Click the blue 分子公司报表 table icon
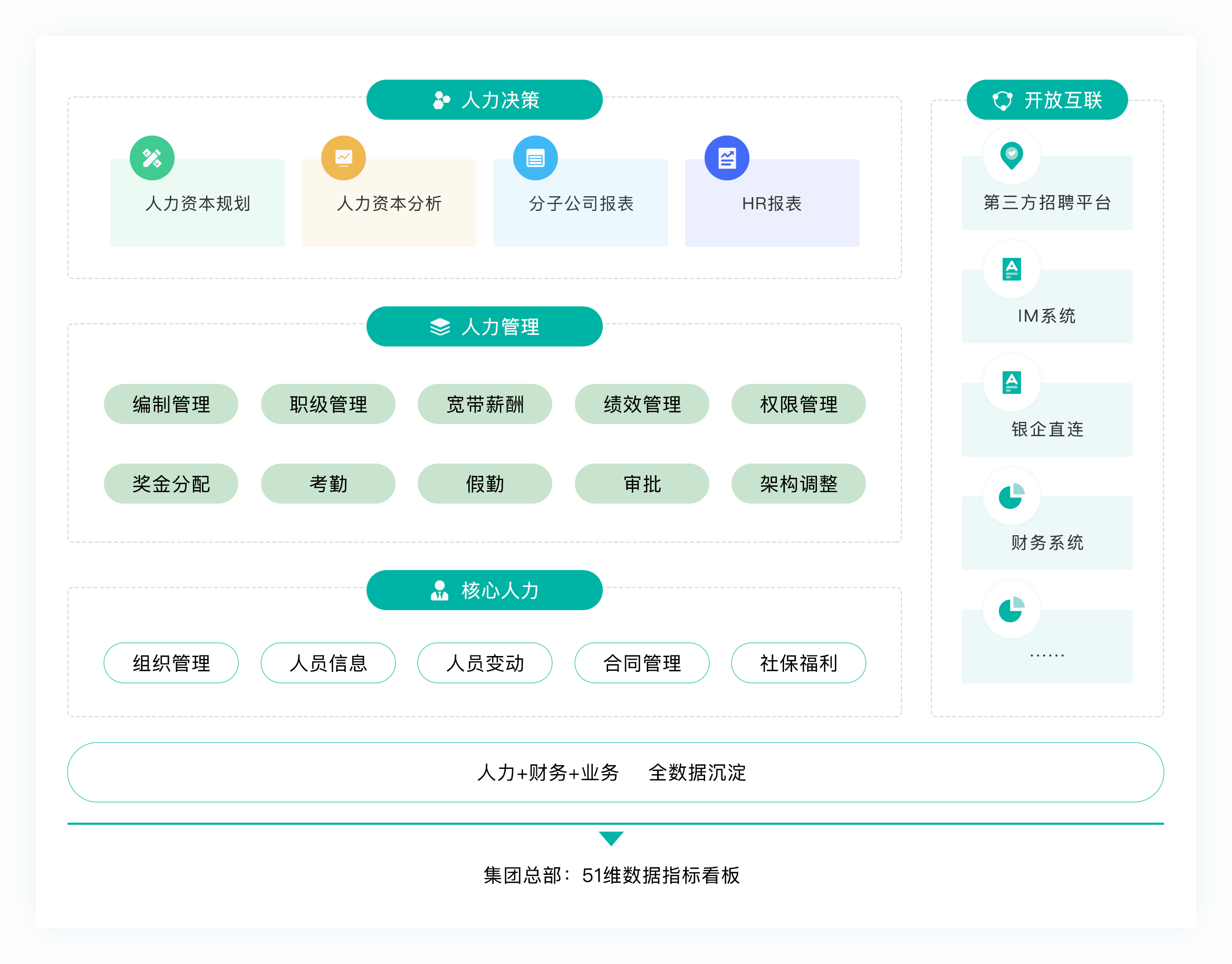The width and height of the screenshot is (1232, 964). (535, 158)
